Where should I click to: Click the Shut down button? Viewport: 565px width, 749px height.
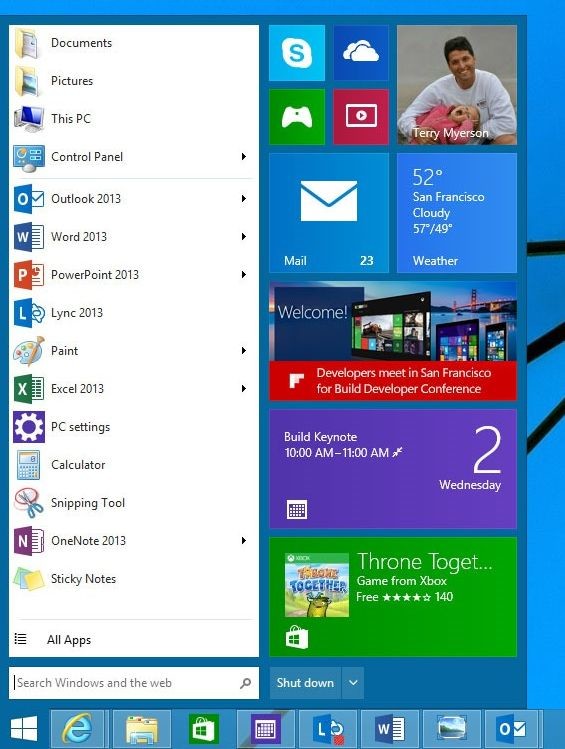pos(305,683)
